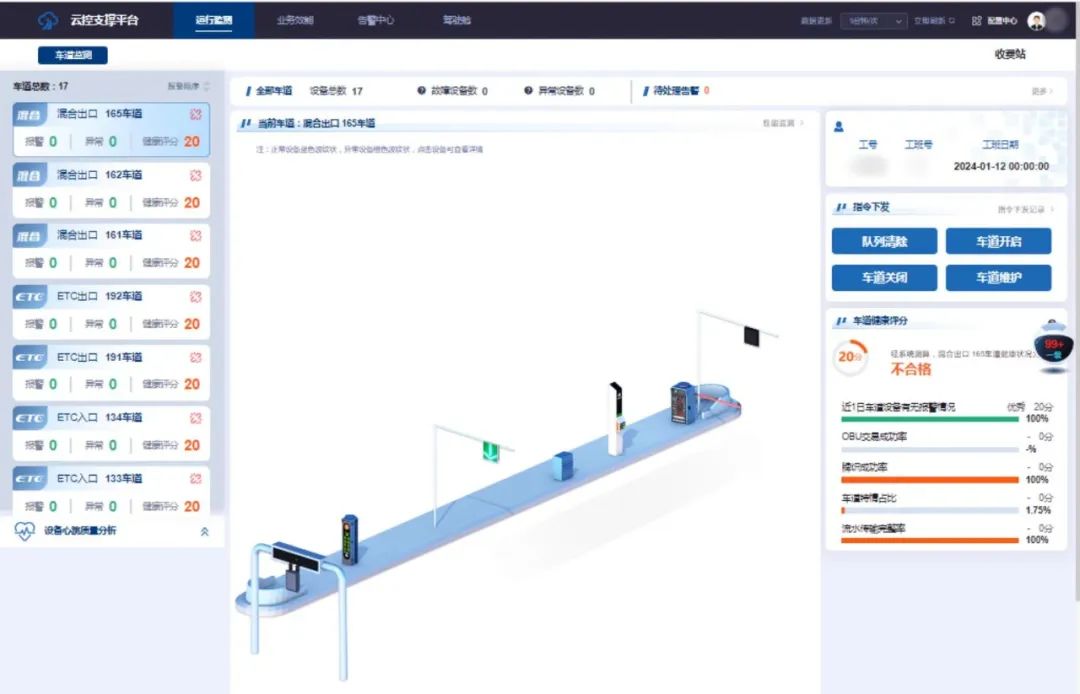Click the heartbeat icon beside 设备心跳质量分析
Viewport: 1080px width, 694px height.
click(x=25, y=531)
